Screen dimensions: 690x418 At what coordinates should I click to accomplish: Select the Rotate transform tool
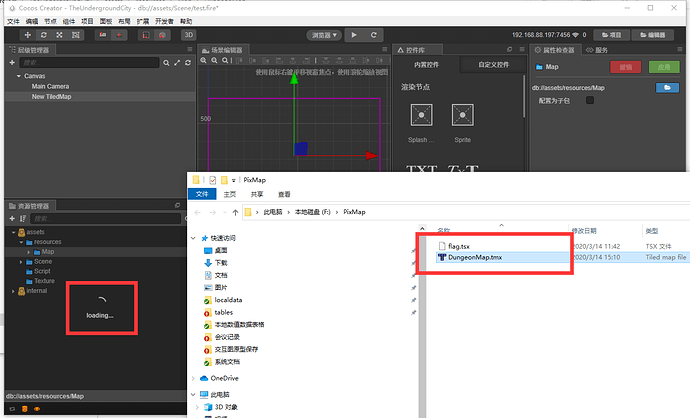43,35
